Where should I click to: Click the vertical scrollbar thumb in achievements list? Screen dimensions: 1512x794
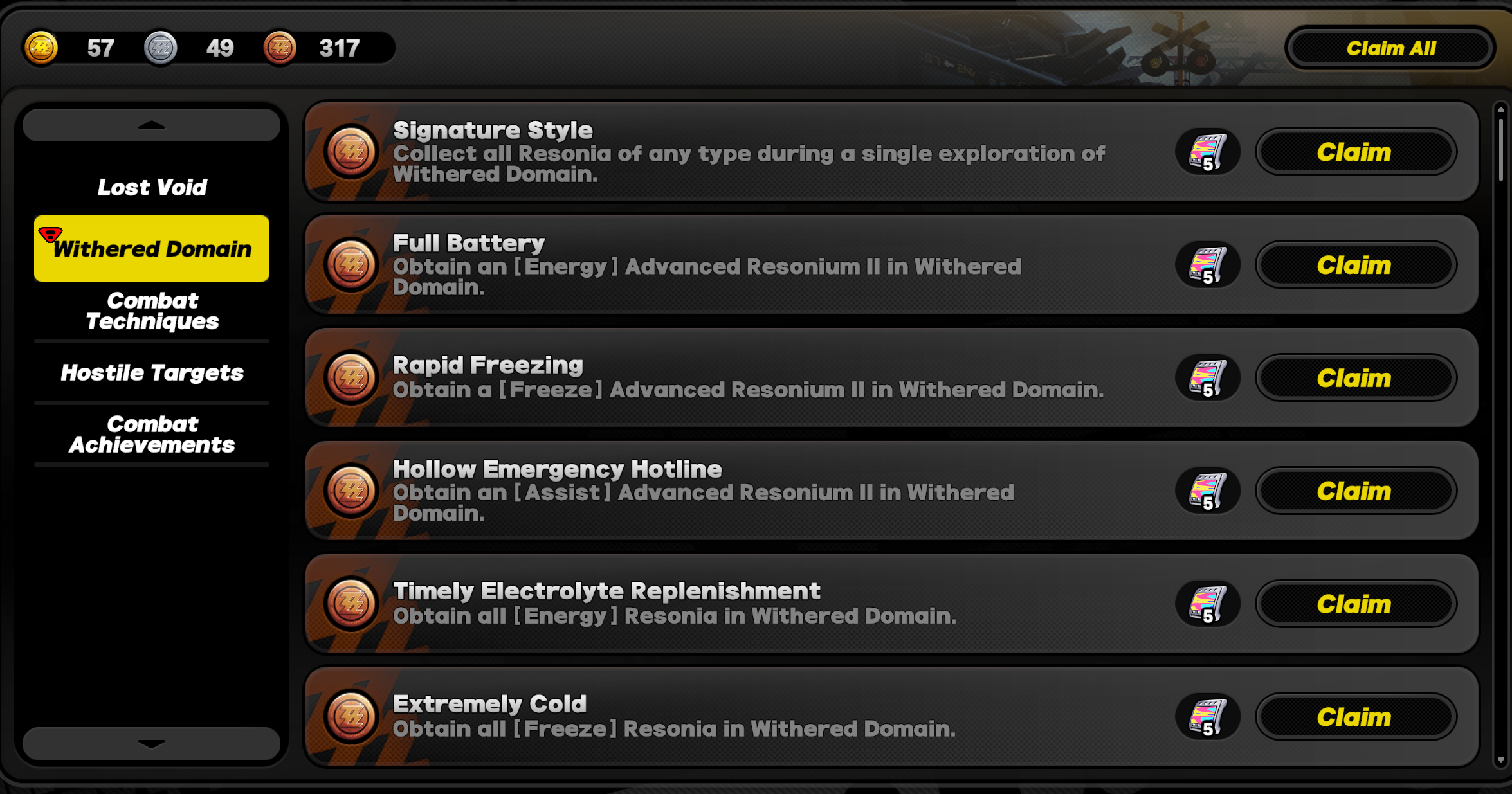[x=1500, y=149]
